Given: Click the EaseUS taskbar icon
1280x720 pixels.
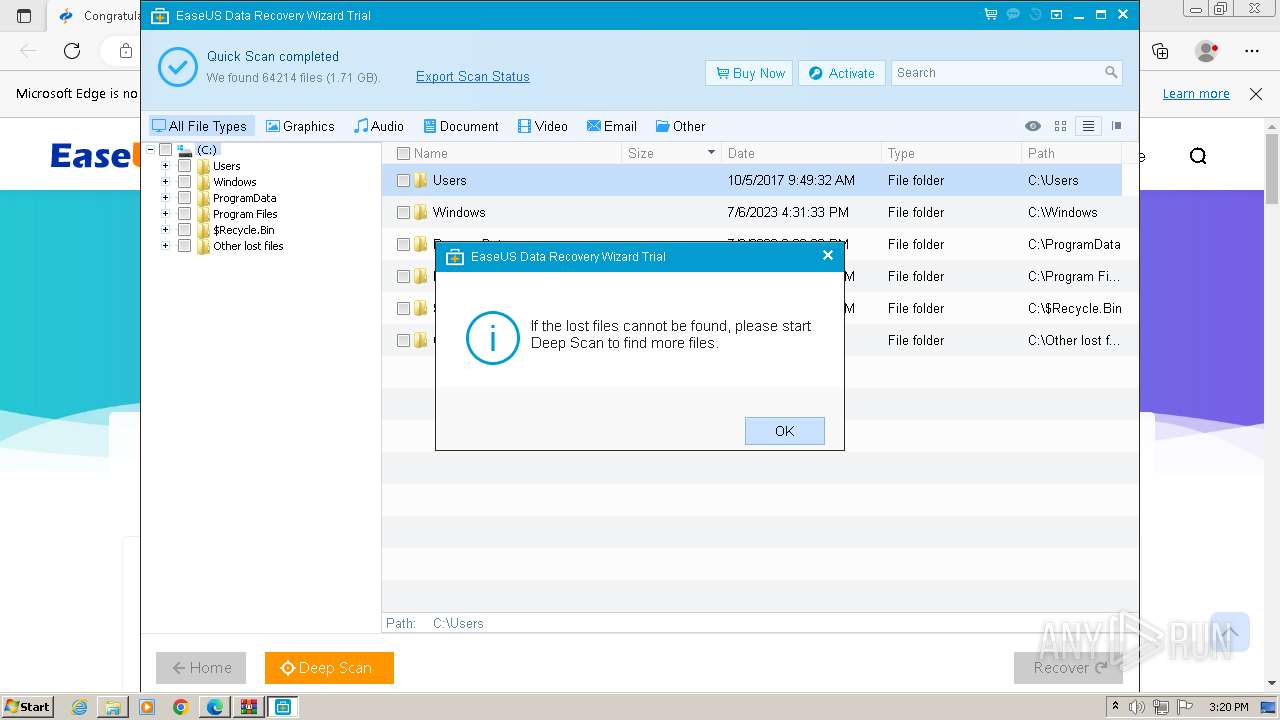Looking at the screenshot, I should point(283,707).
